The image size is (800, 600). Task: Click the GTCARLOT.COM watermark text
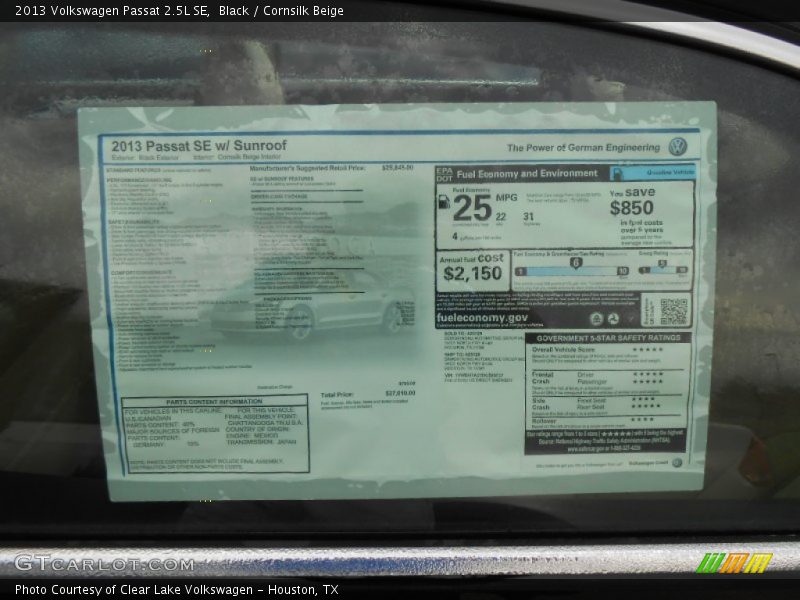104,563
